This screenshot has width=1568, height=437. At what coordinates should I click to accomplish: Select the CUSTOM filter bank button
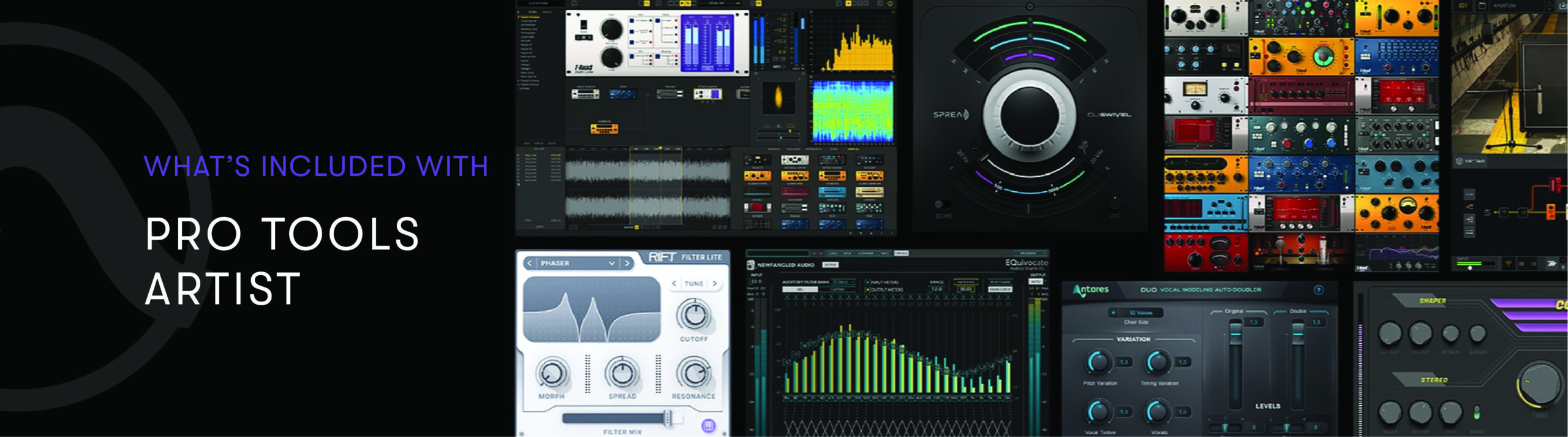839,289
